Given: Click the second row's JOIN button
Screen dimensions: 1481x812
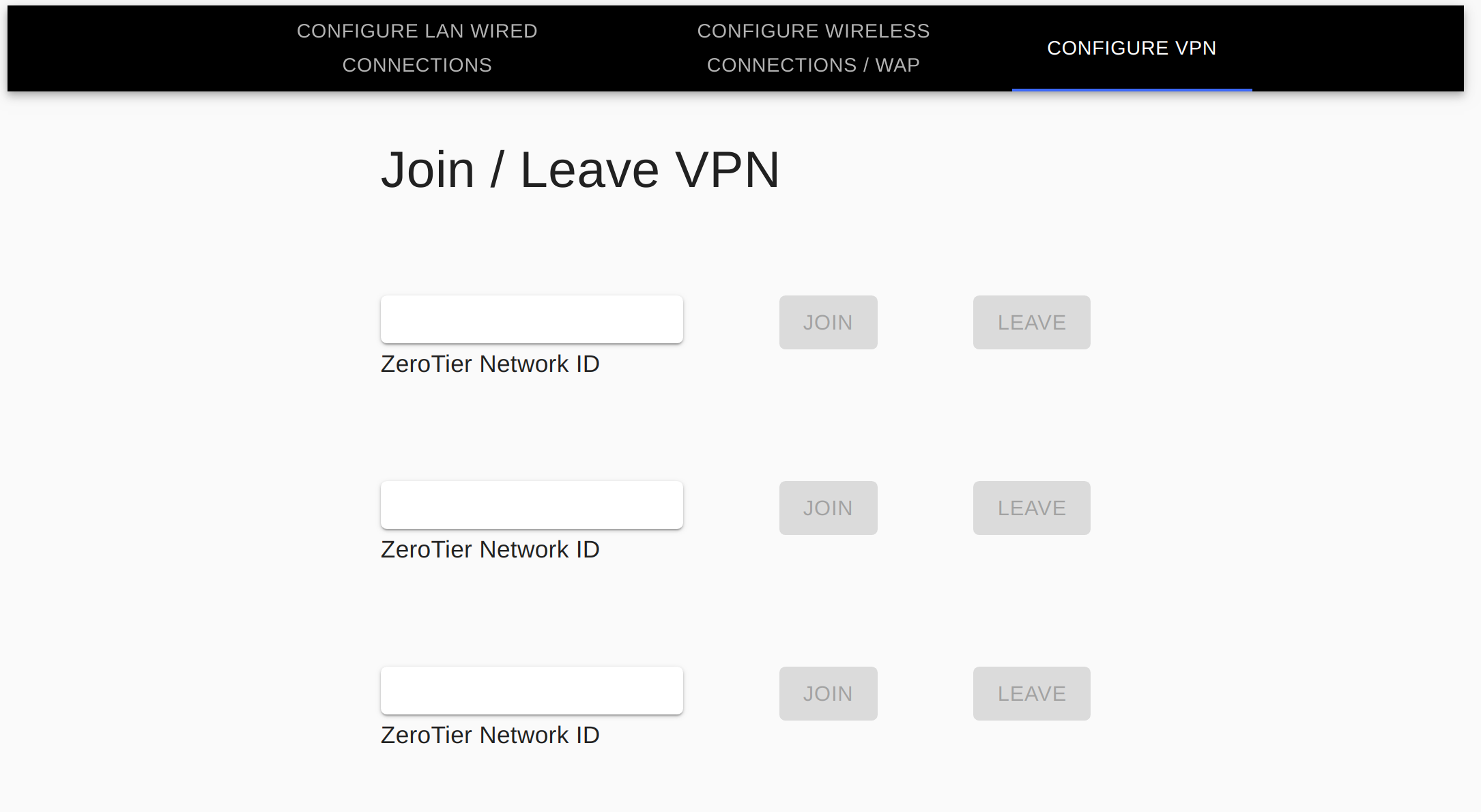Looking at the screenshot, I should [828, 508].
